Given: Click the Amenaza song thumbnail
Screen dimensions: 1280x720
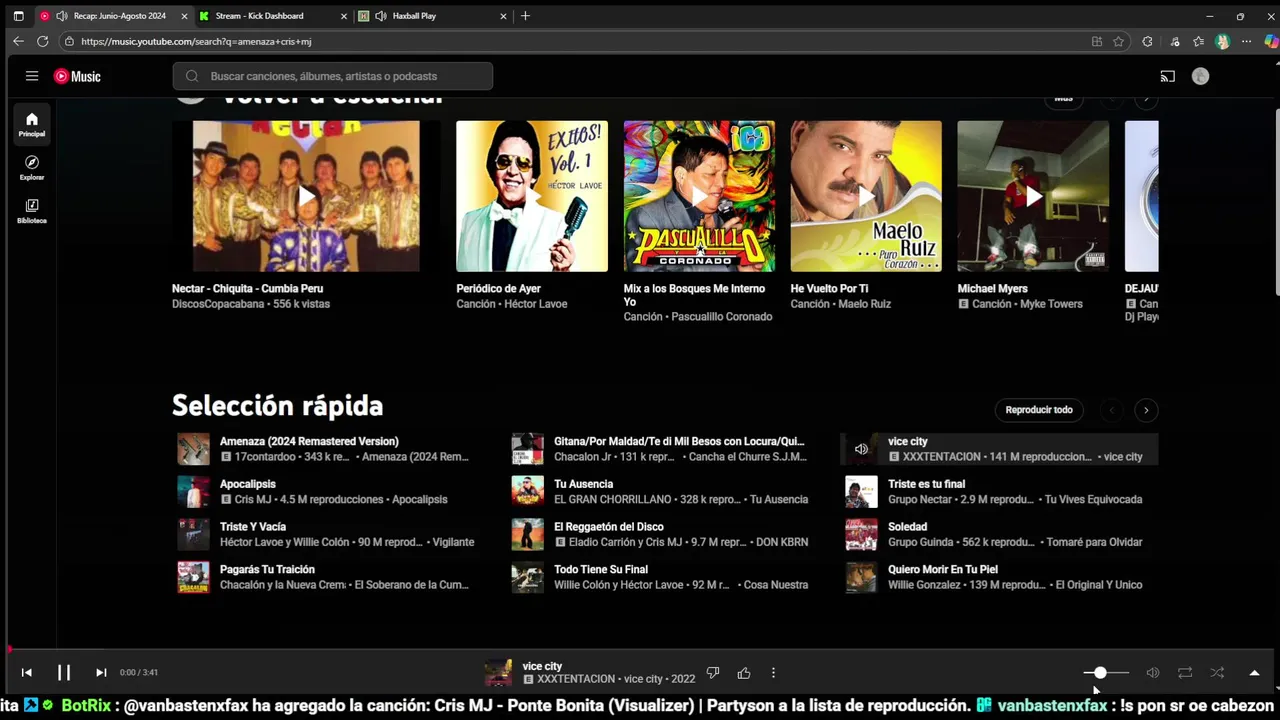Looking at the screenshot, I should coord(194,449).
